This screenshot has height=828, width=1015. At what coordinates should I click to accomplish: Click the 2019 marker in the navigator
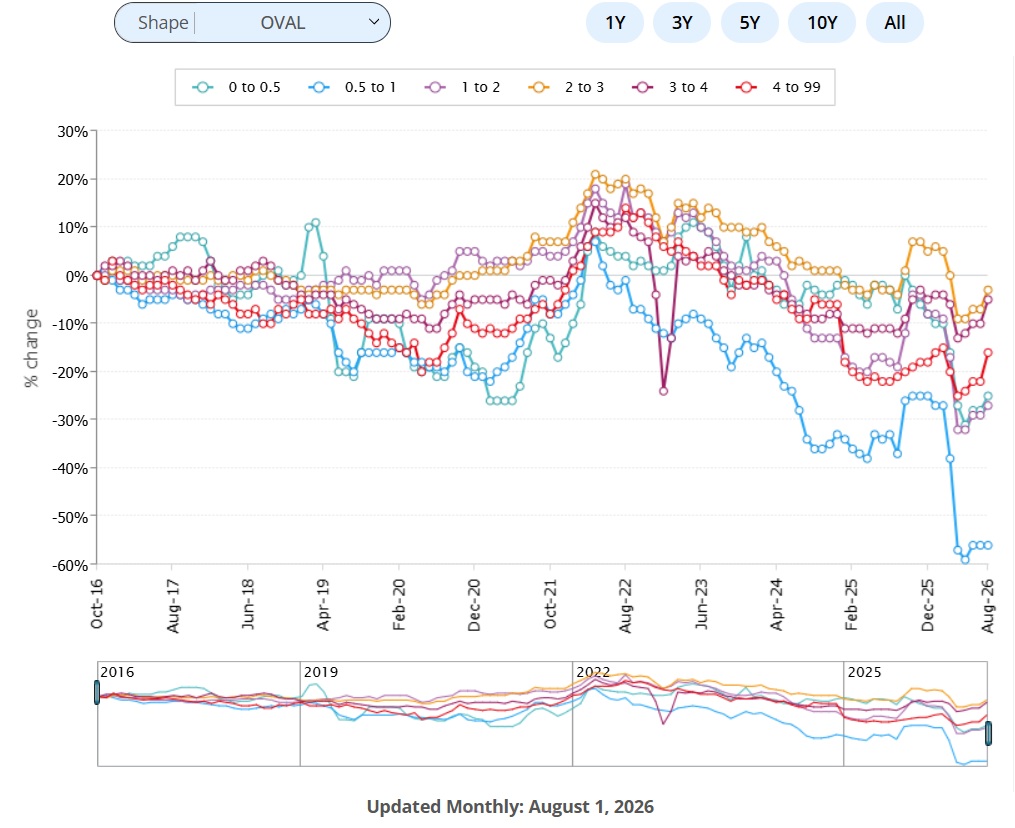pos(321,672)
